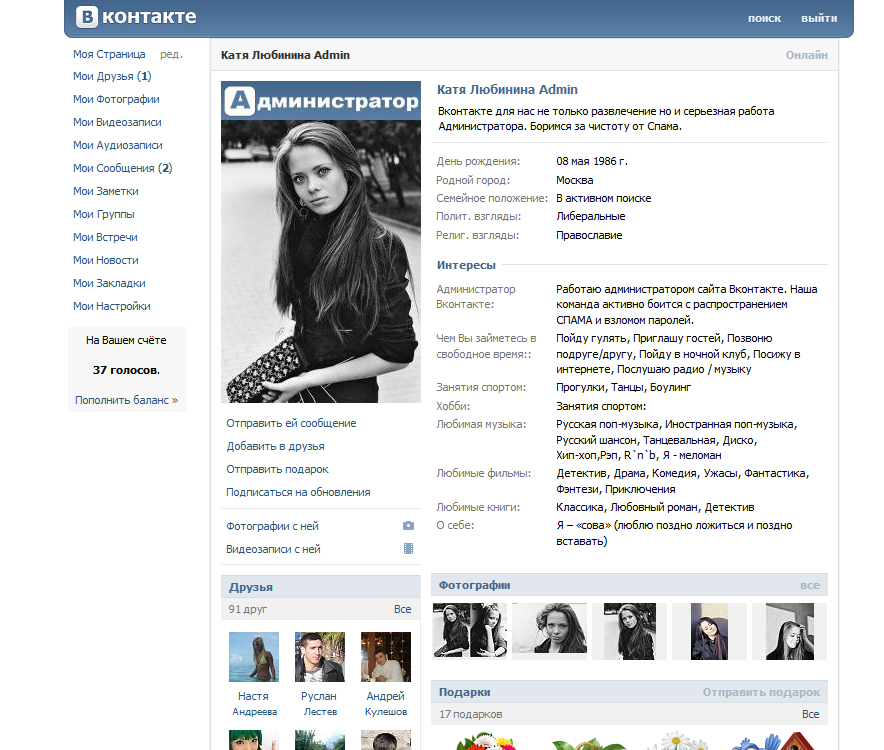
Task: Click the name Руслан Лестев
Action: click(x=320, y=704)
